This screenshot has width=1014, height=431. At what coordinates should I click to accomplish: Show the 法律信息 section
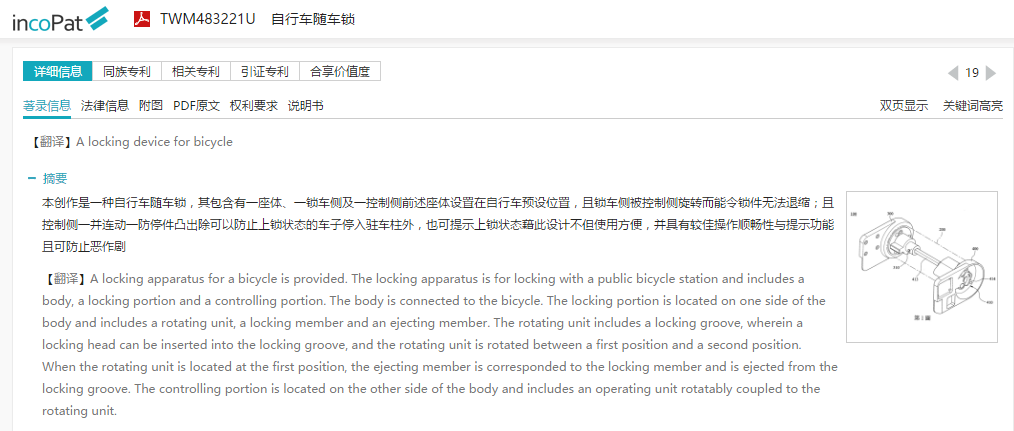(x=105, y=105)
